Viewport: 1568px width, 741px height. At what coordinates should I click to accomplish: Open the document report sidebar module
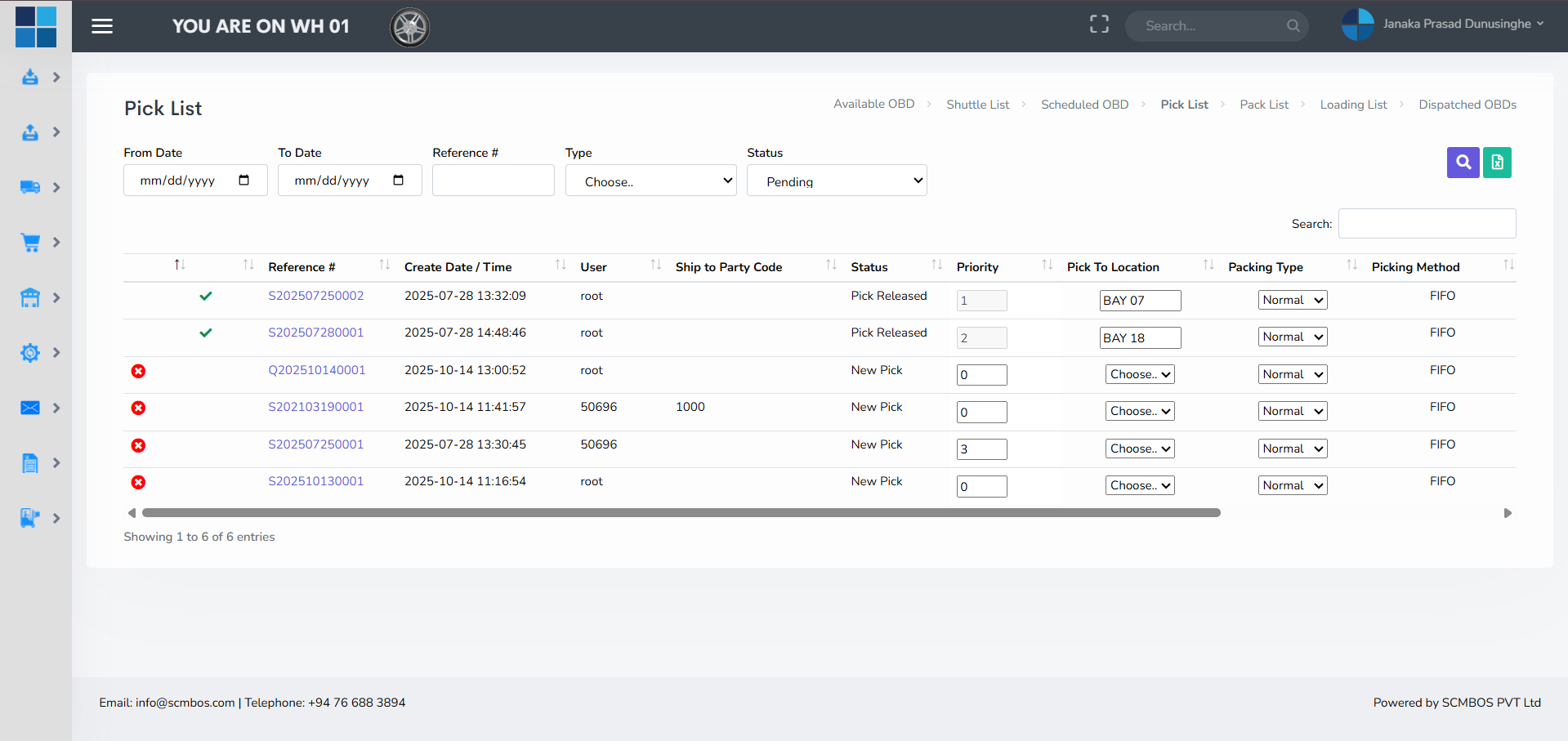coord(30,463)
